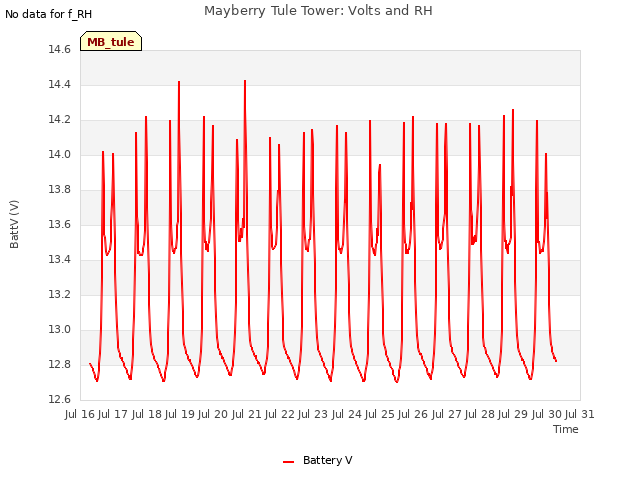Click the 14.4 y-axis tick label
The height and width of the screenshot is (480, 640).
pyautogui.click(x=59, y=84)
